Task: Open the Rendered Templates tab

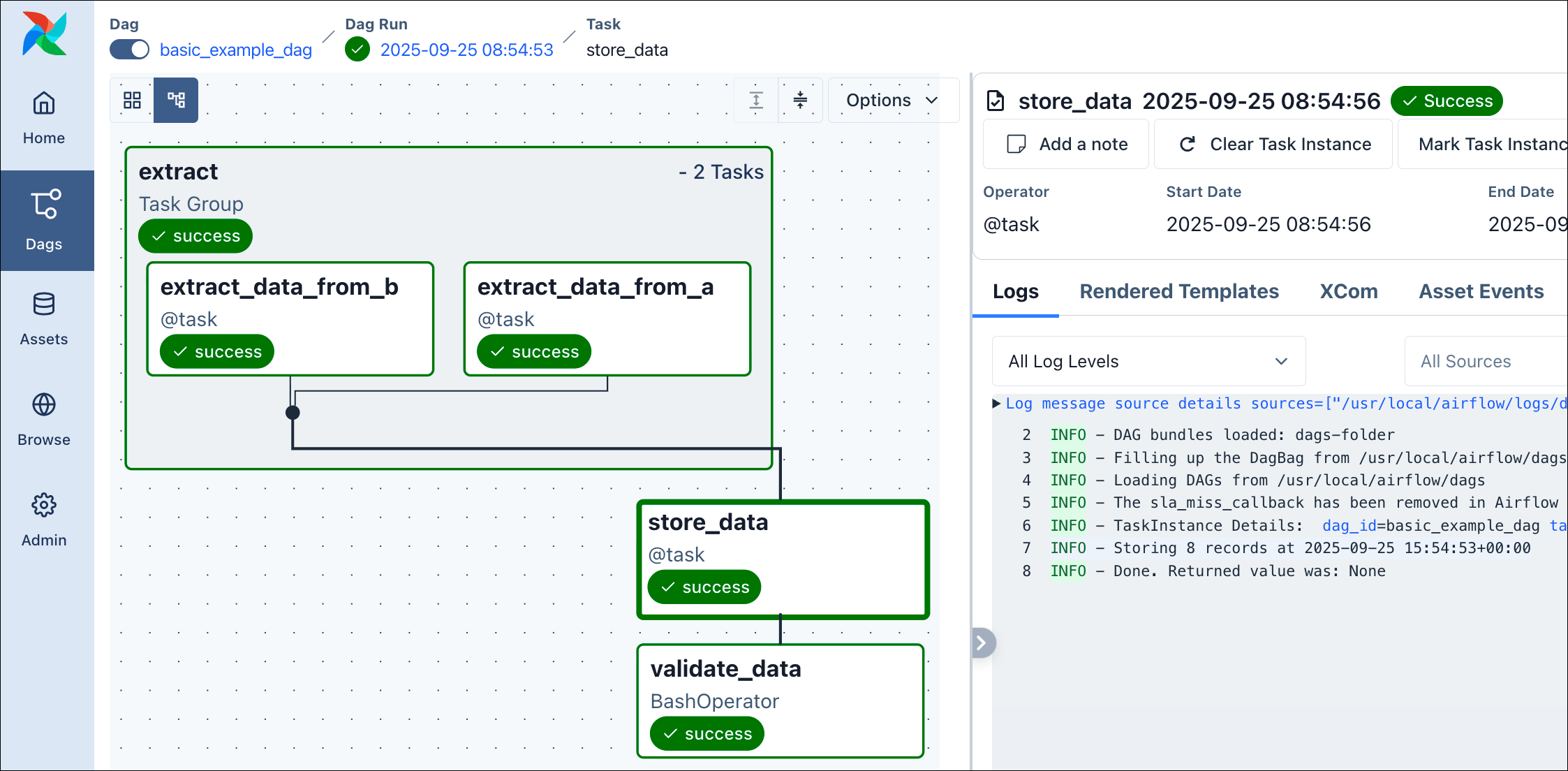Action: pyautogui.click(x=1178, y=291)
